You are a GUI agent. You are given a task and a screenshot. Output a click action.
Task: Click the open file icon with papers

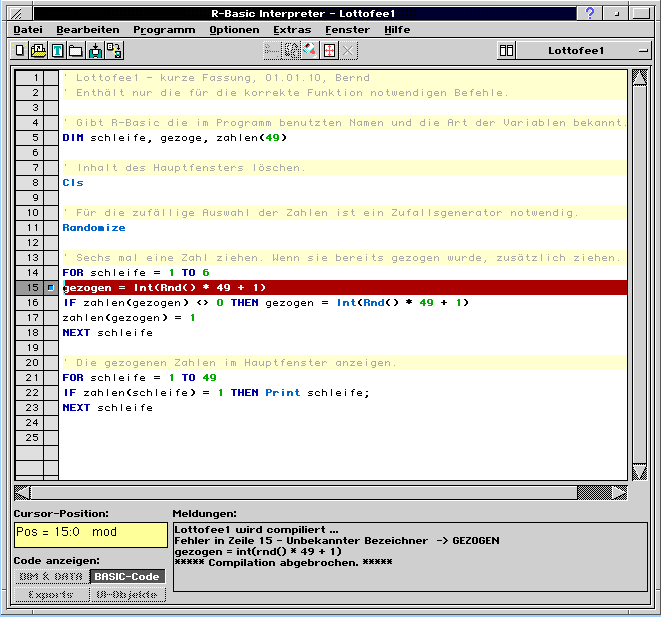tap(38, 51)
